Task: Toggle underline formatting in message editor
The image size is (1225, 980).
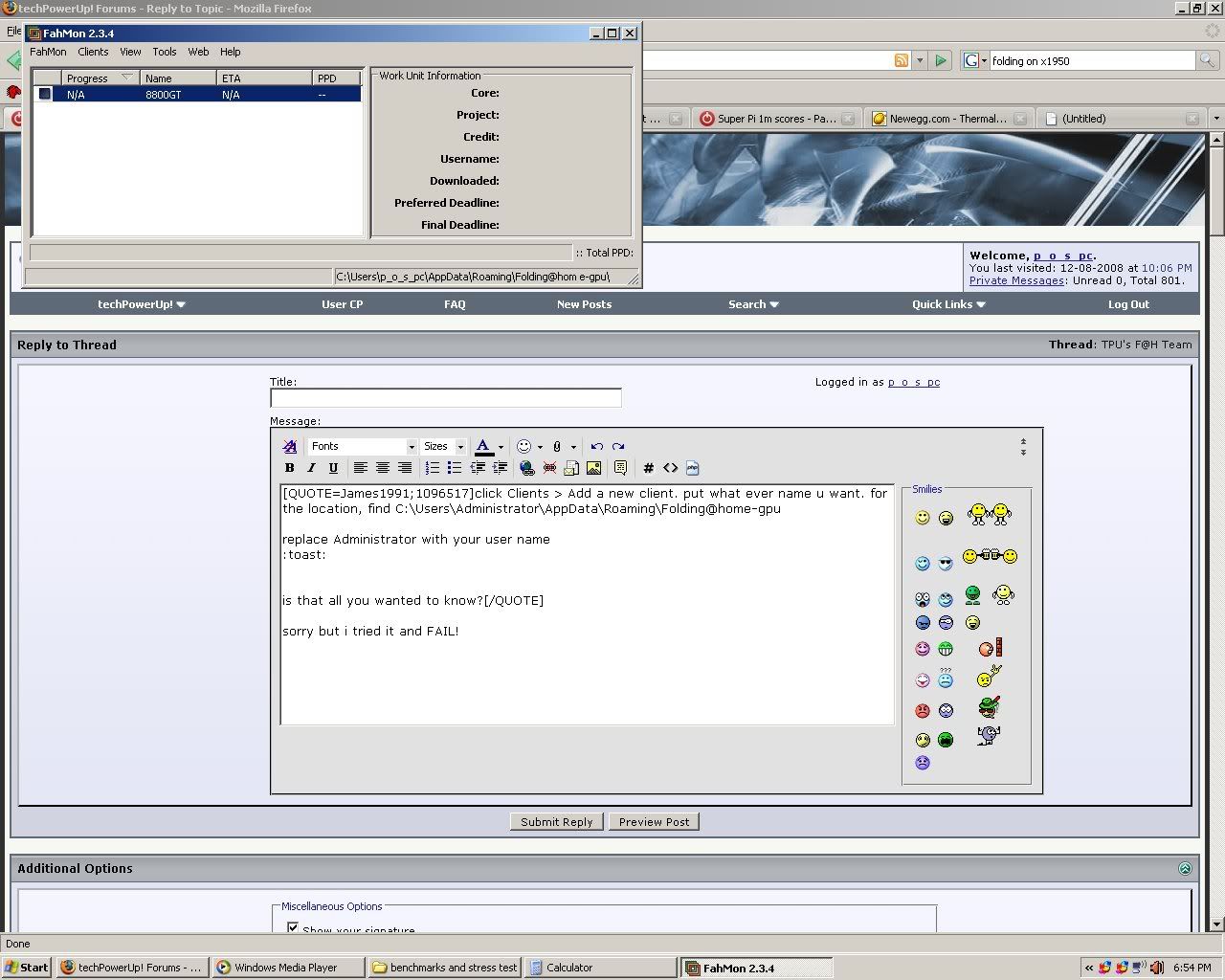Action: [333, 468]
